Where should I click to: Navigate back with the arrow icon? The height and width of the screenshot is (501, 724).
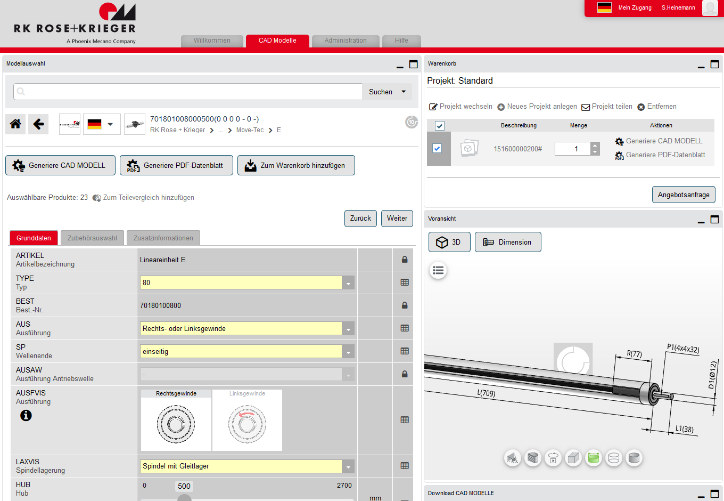38,124
